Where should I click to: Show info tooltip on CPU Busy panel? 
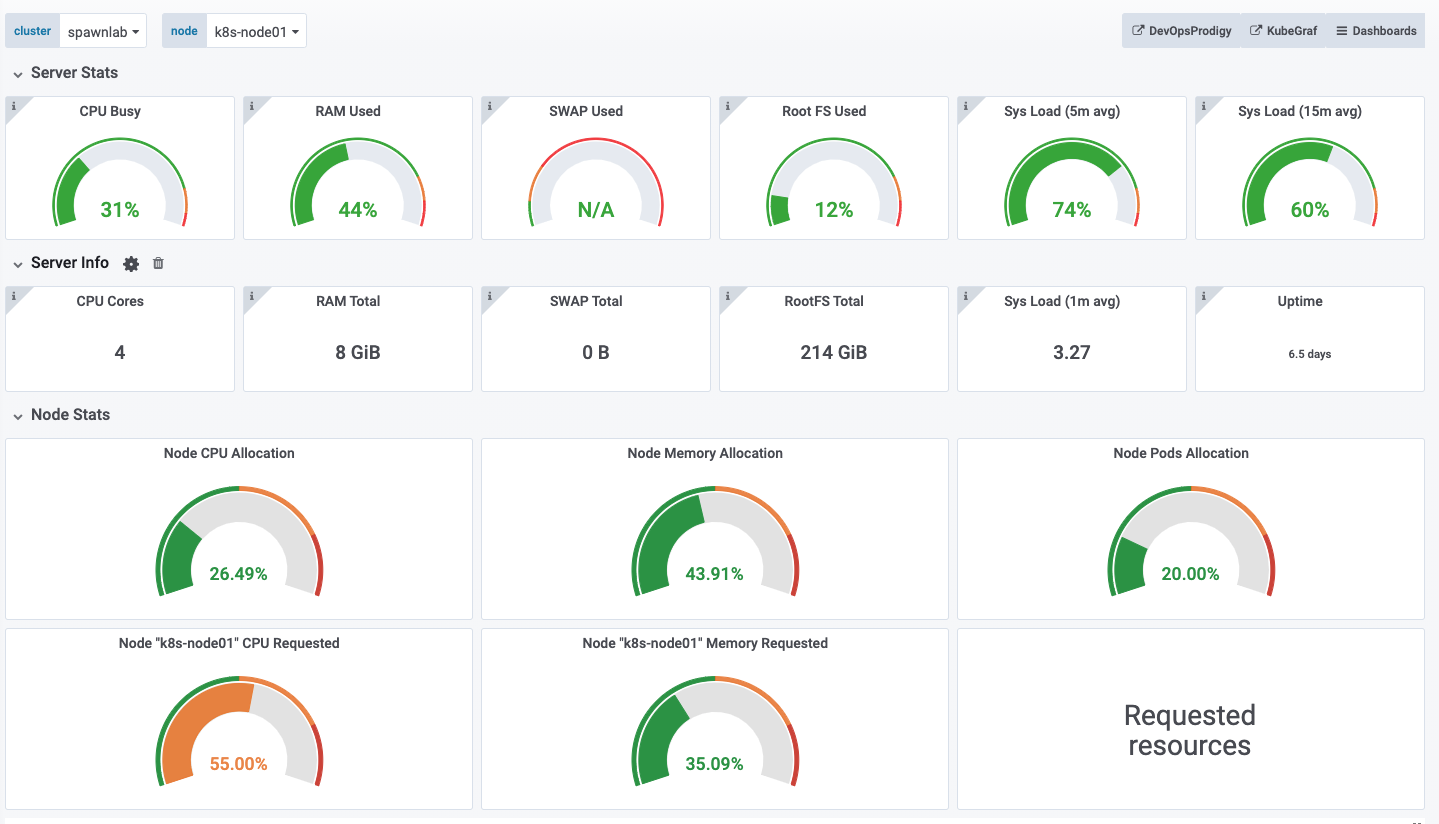tap(13, 105)
